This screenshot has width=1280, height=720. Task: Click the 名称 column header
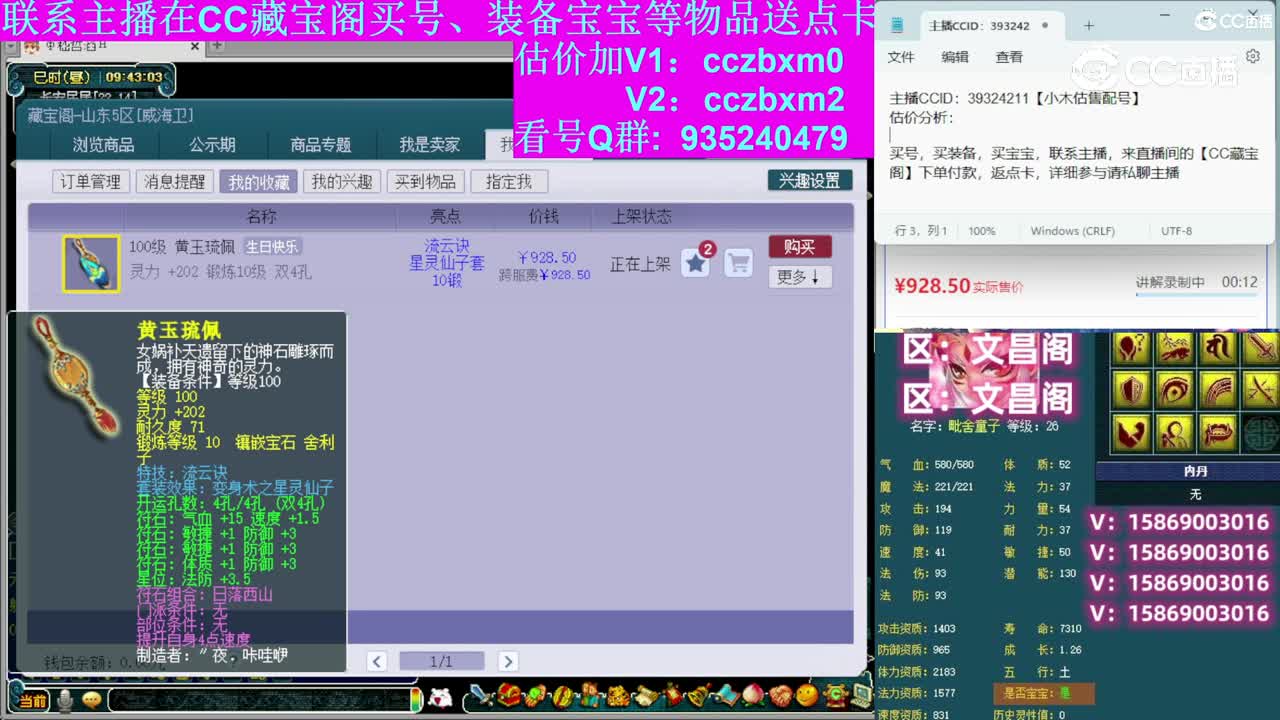coord(261,216)
